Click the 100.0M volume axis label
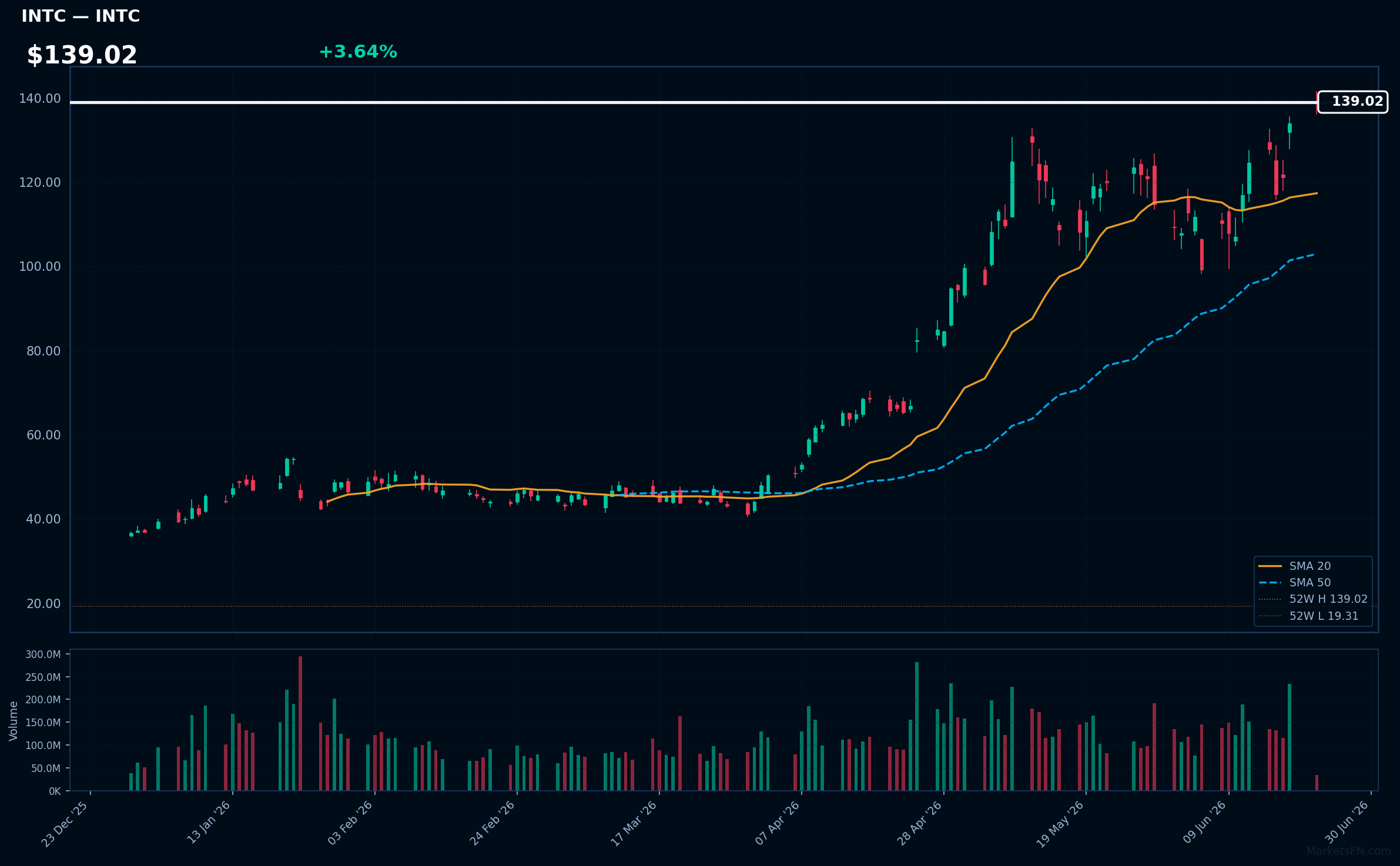 pos(43,746)
